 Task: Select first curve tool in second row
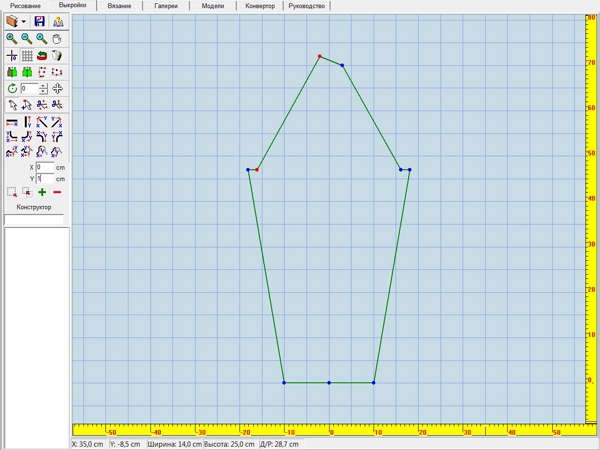[x=12, y=137]
